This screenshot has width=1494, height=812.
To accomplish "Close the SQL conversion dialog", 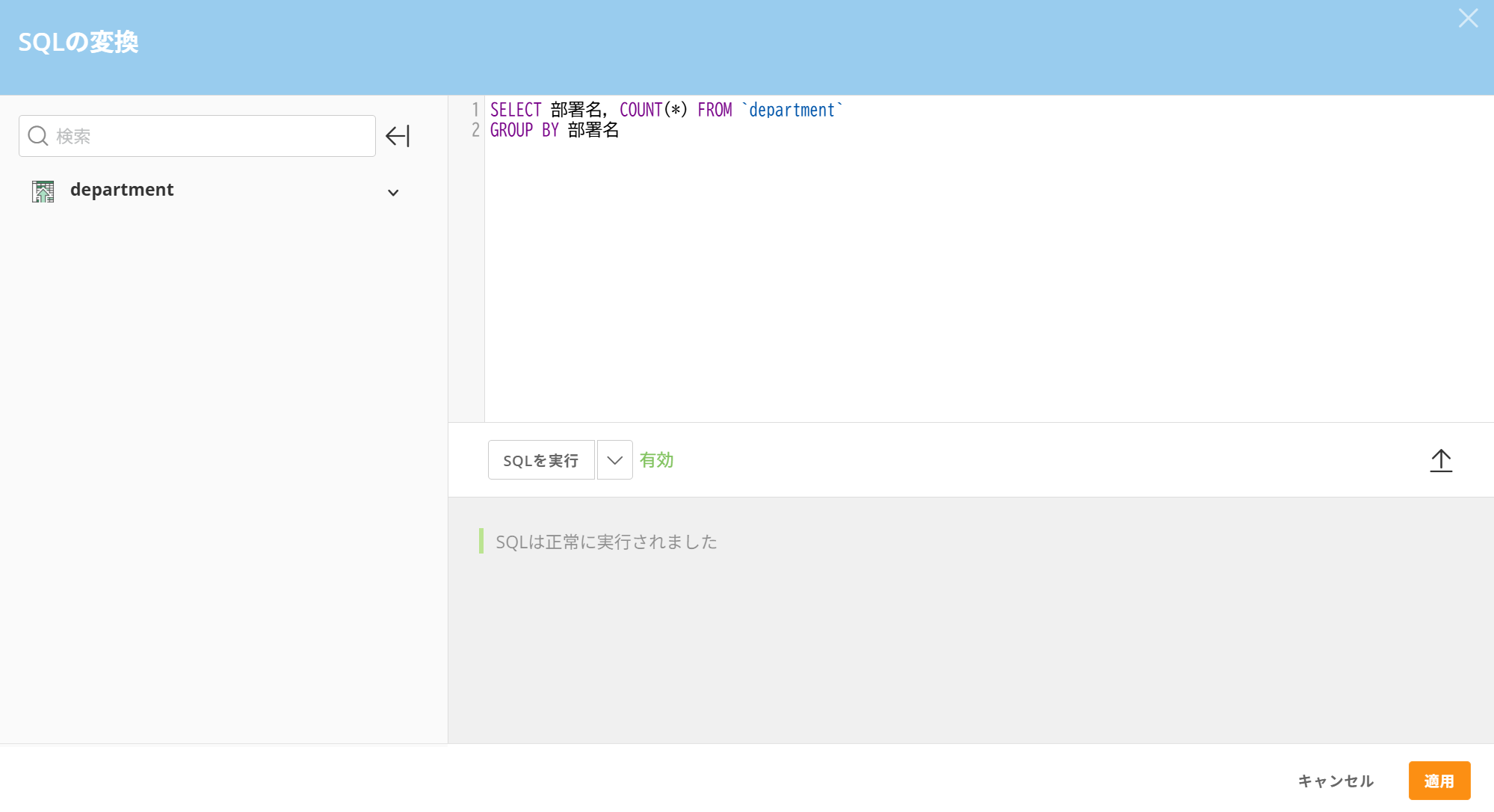I will point(1468,19).
